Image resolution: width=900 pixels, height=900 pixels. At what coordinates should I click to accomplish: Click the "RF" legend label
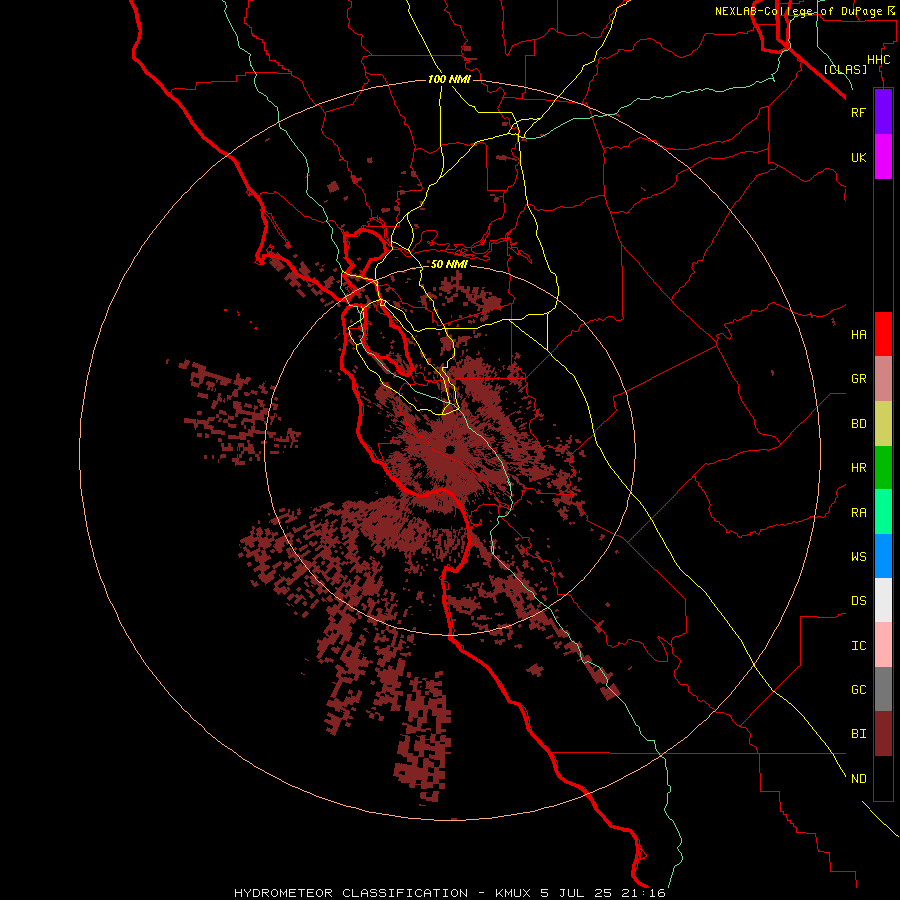pos(858,112)
